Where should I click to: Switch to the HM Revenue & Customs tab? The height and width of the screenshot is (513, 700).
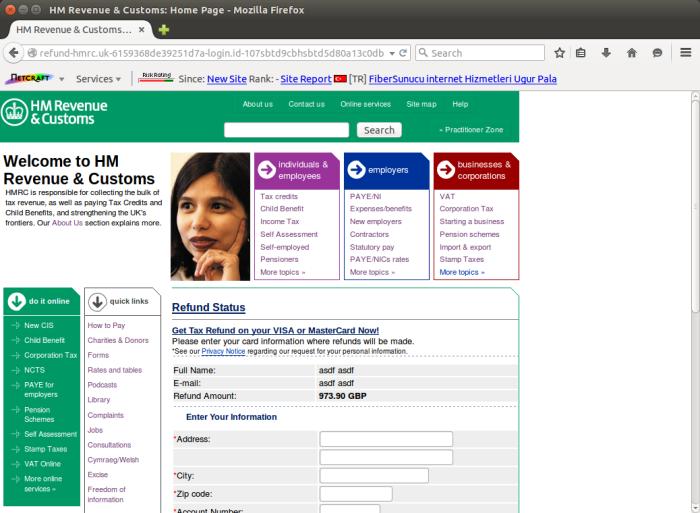click(x=74, y=29)
